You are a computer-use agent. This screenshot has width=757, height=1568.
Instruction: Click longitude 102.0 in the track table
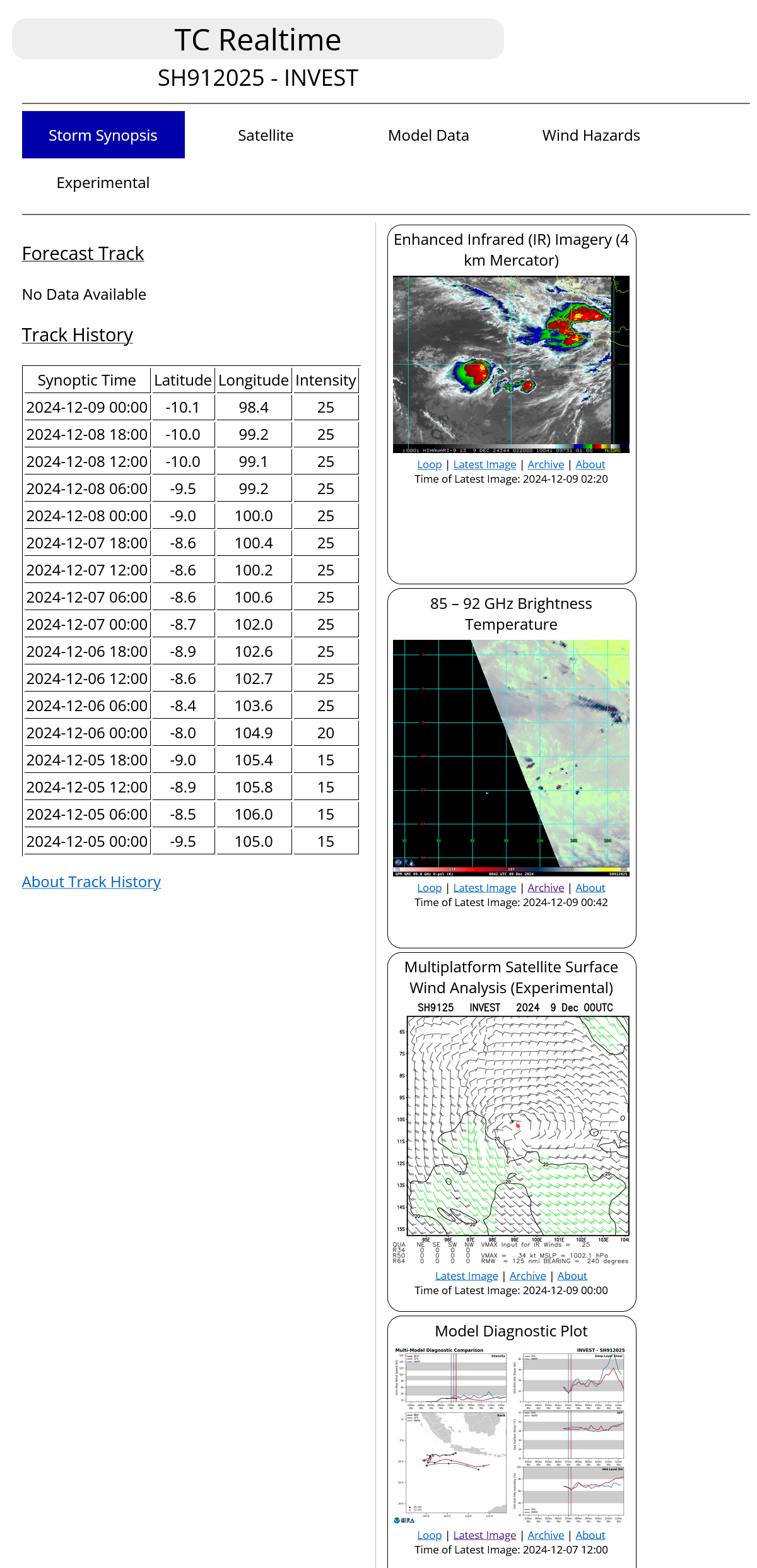pyautogui.click(x=254, y=624)
